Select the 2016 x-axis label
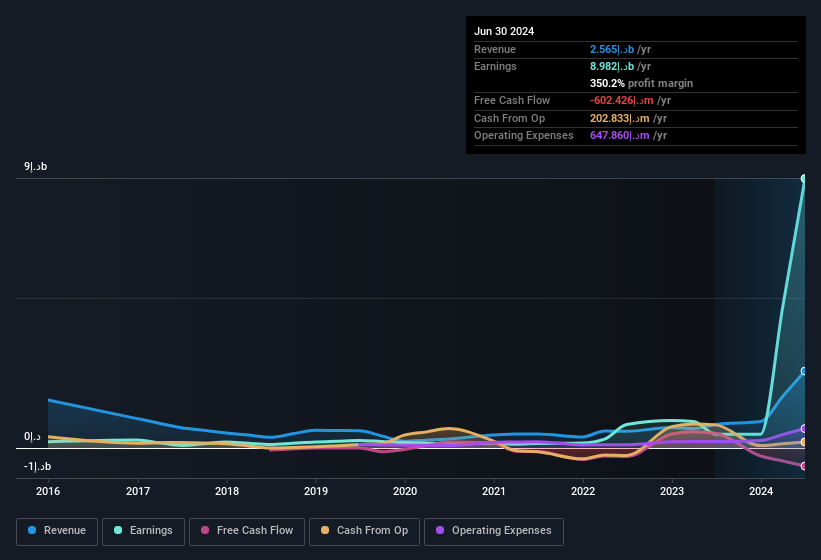Screen dimensions: 821x560 click(48, 491)
